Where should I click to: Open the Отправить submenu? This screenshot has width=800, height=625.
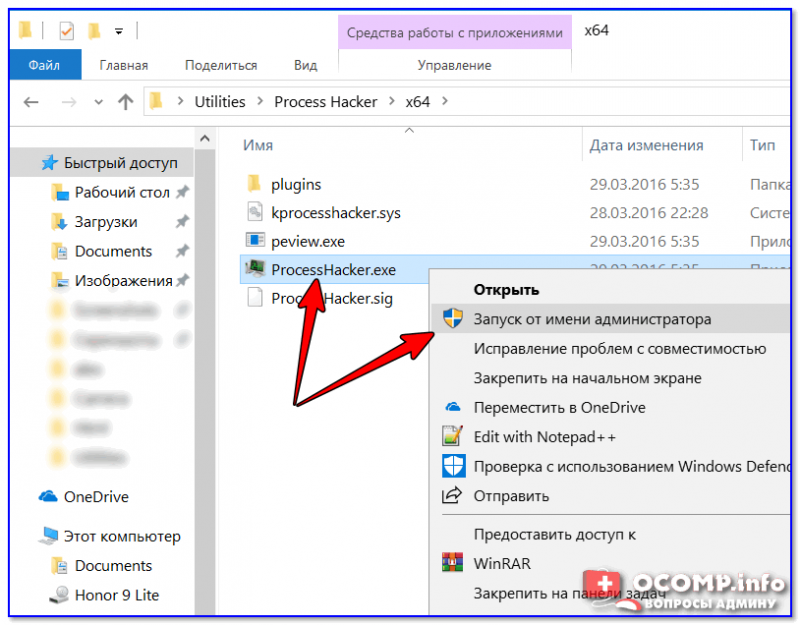511,496
